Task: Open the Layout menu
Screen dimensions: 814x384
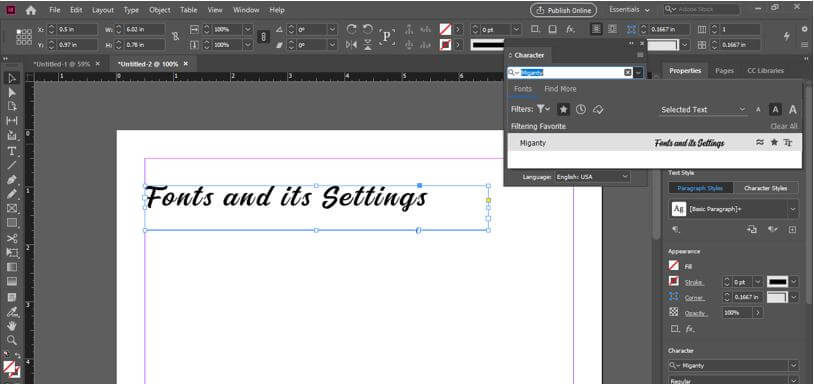Action: point(103,10)
